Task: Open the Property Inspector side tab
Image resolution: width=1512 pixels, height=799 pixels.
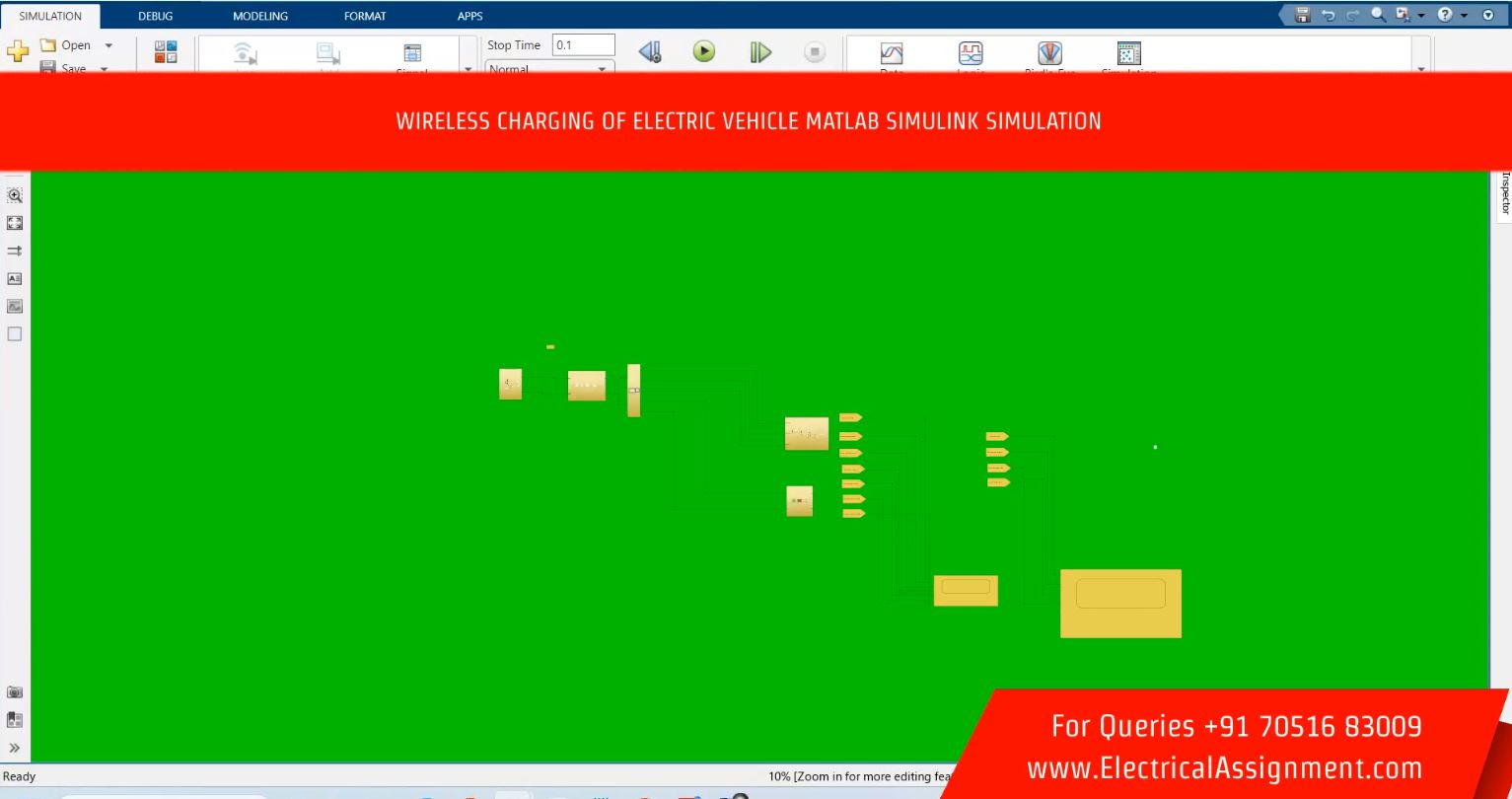Action: tap(1504, 192)
